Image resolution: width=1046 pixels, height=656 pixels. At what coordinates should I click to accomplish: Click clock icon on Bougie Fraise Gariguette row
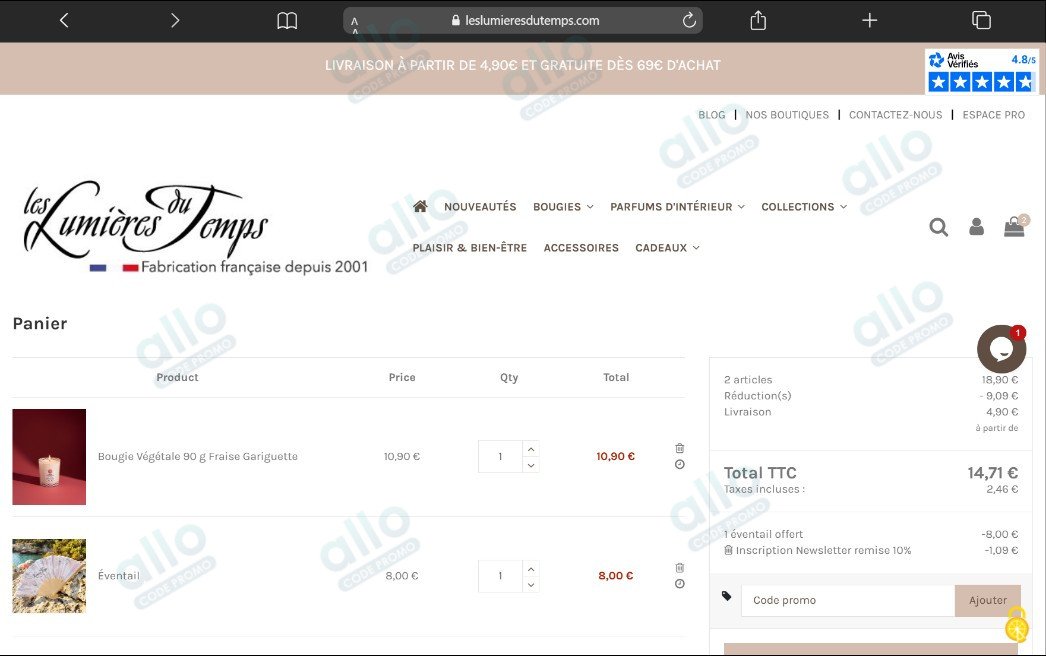pos(680,464)
